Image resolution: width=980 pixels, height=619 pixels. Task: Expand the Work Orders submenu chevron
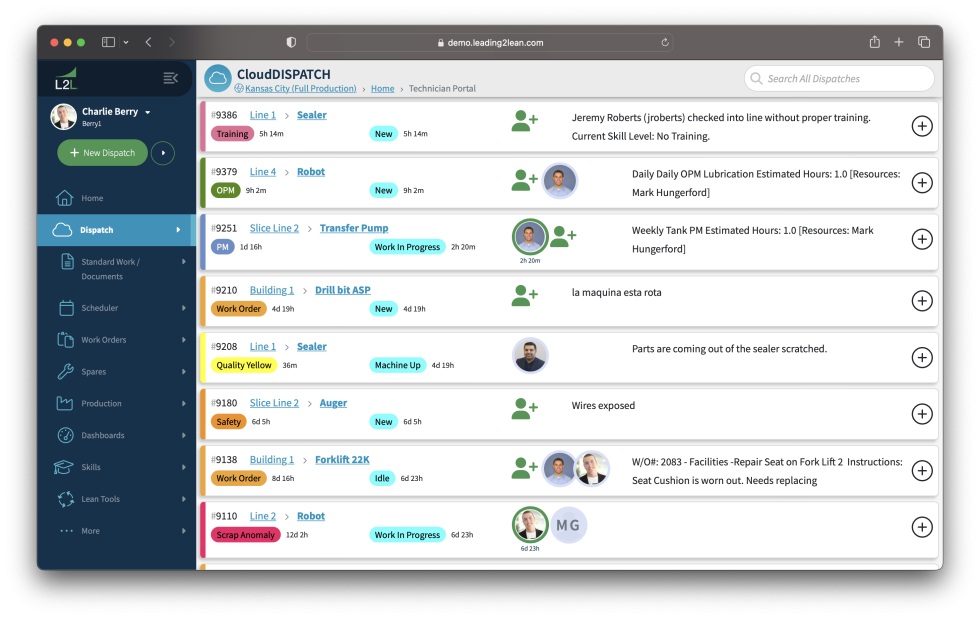tap(183, 339)
